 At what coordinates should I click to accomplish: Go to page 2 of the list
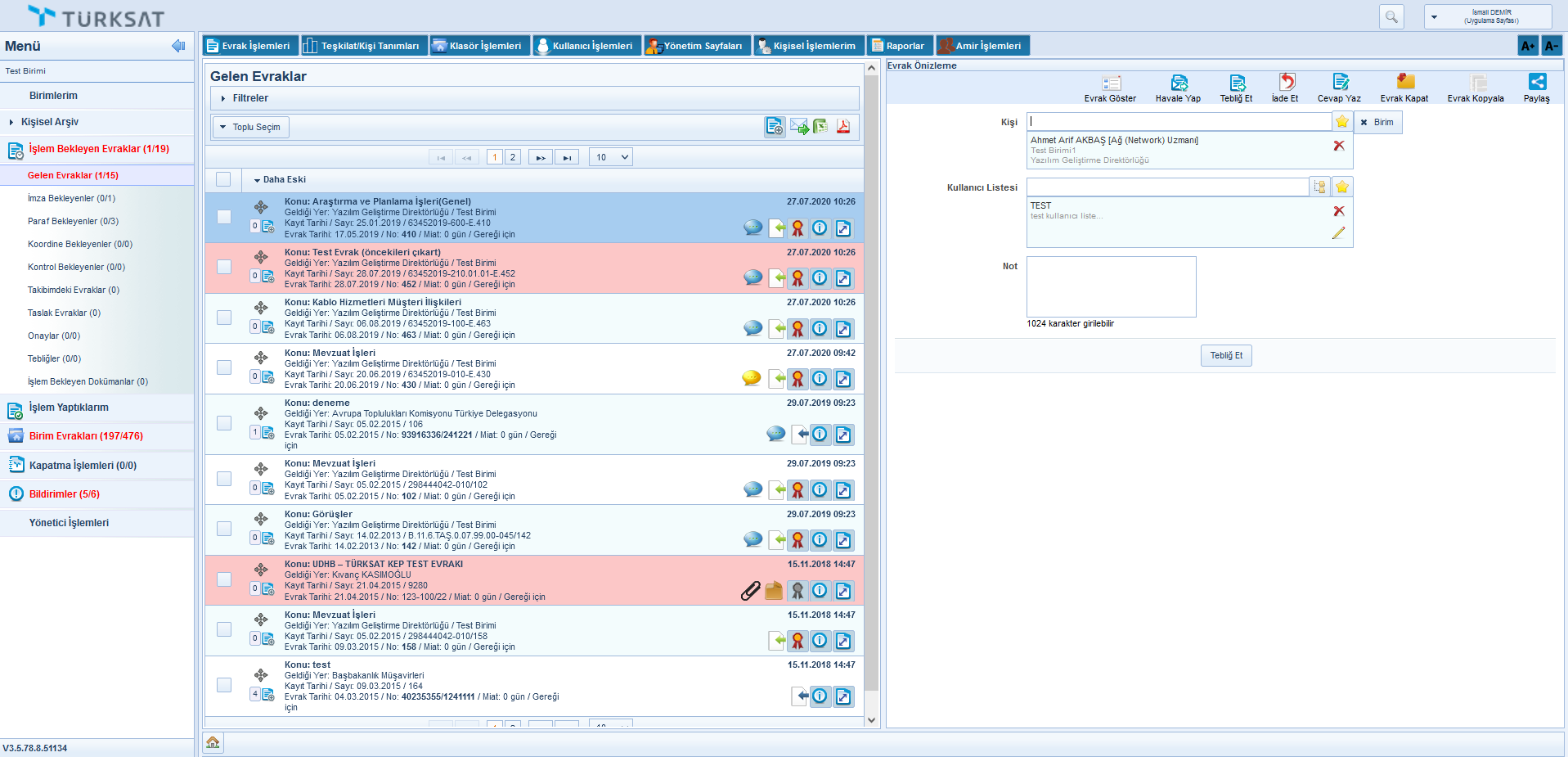pyautogui.click(x=513, y=157)
